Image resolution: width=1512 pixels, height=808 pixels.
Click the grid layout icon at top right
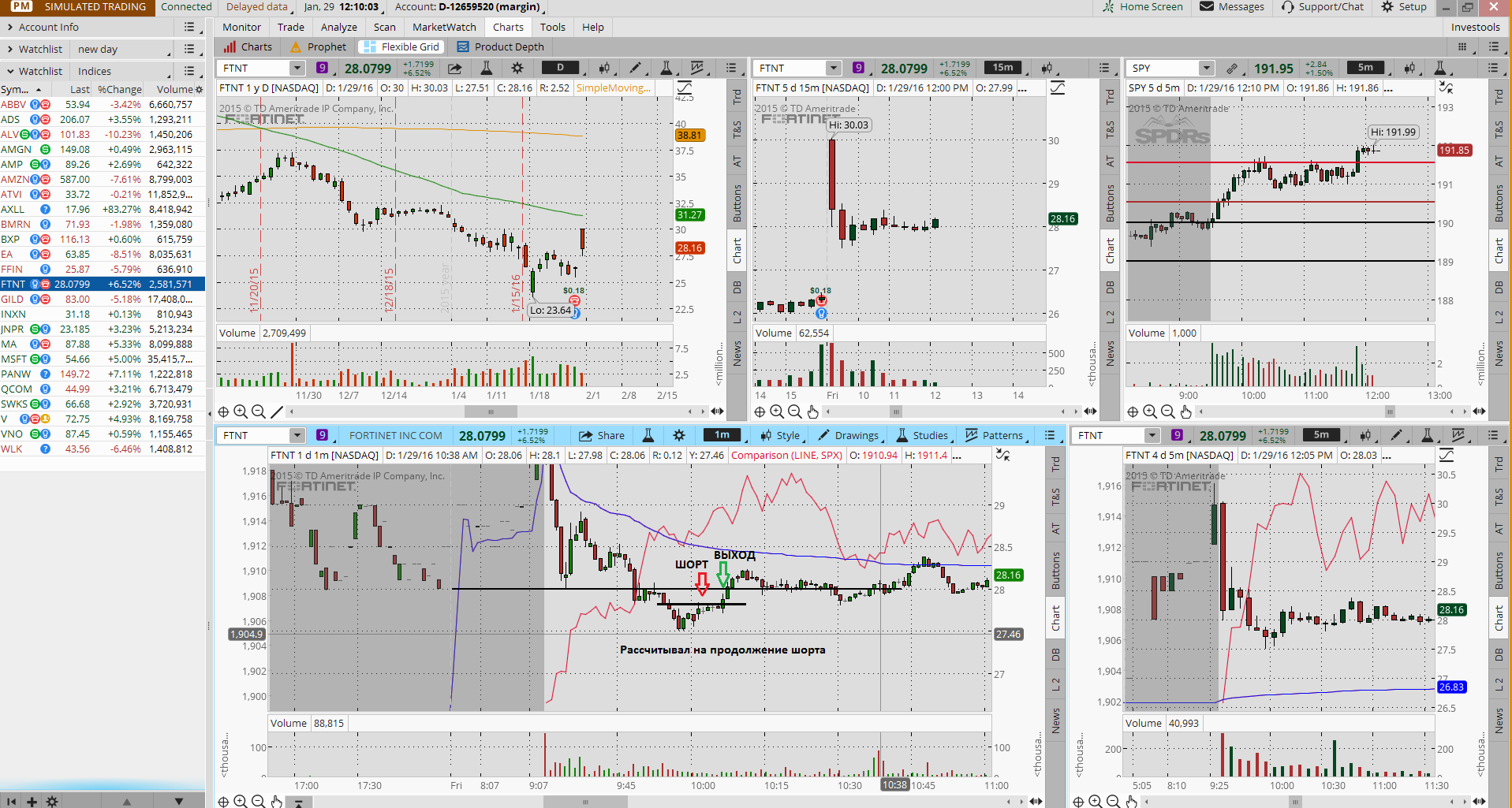1462,47
